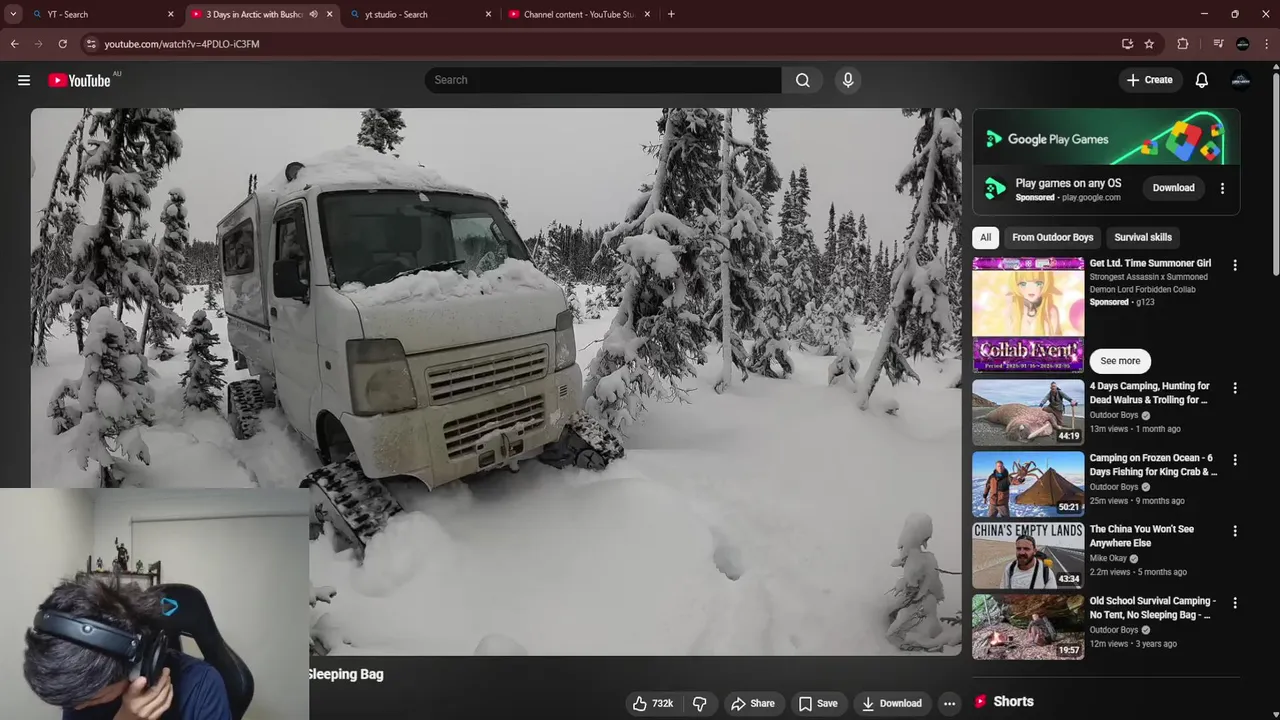This screenshot has height=720, width=1280.
Task: Open options for China You Won't See video
Action: pos(1235,531)
